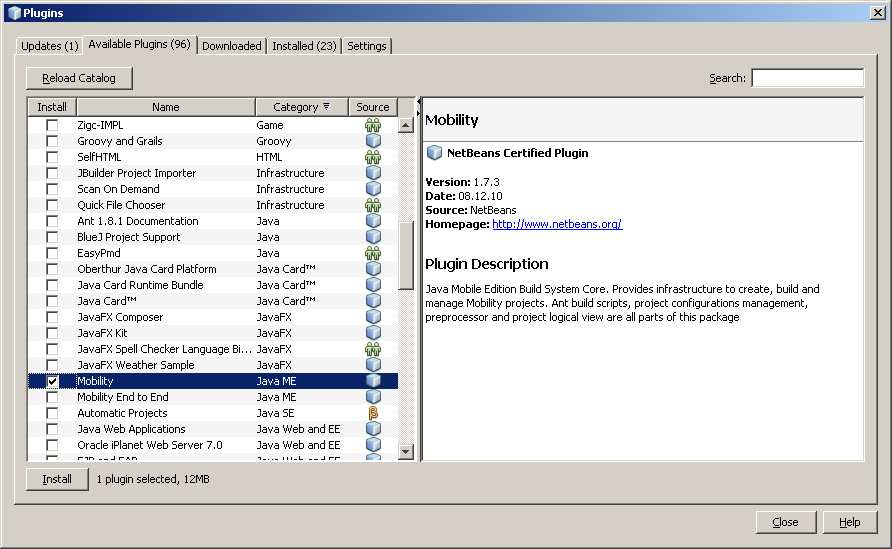The width and height of the screenshot is (892, 549).
Task: Click the plugin list scrollbar thumb
Action: click(406, 255)
